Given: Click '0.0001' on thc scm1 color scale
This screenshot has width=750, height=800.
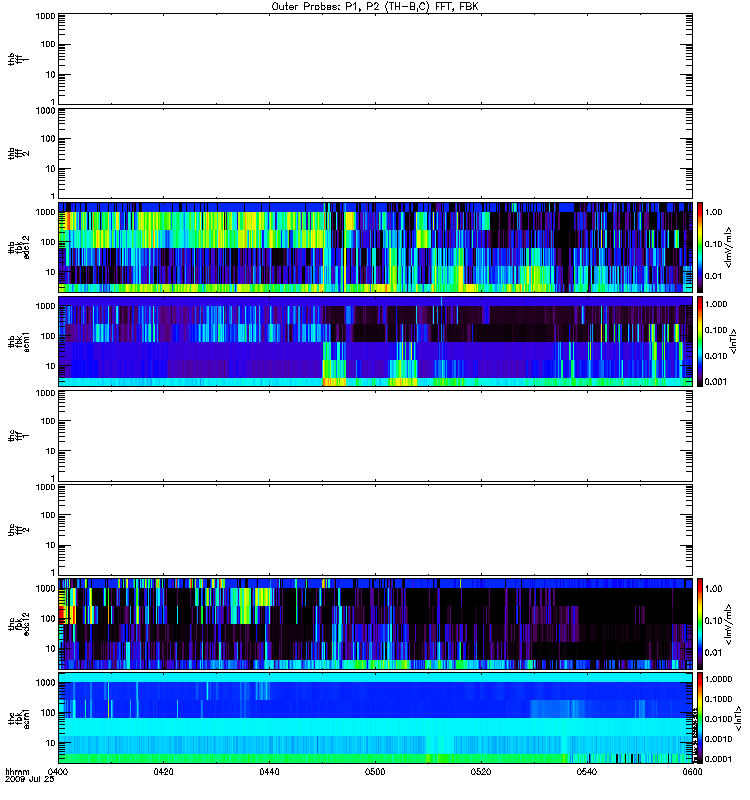Looking at the screenshot, I should pyautogui.click(x=718, y=759).
